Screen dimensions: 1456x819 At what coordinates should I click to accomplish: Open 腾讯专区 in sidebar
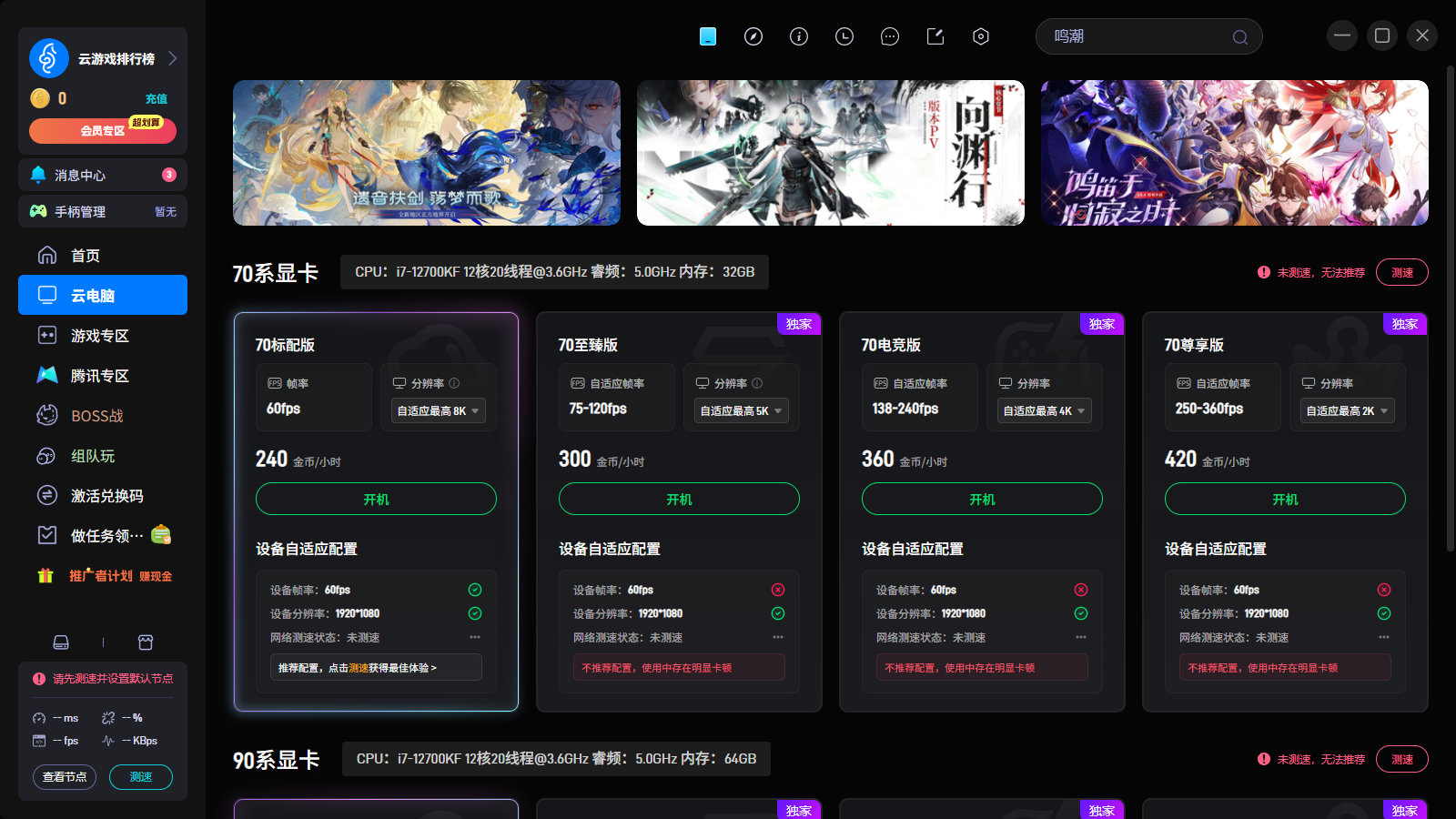[x=103, y=376]
